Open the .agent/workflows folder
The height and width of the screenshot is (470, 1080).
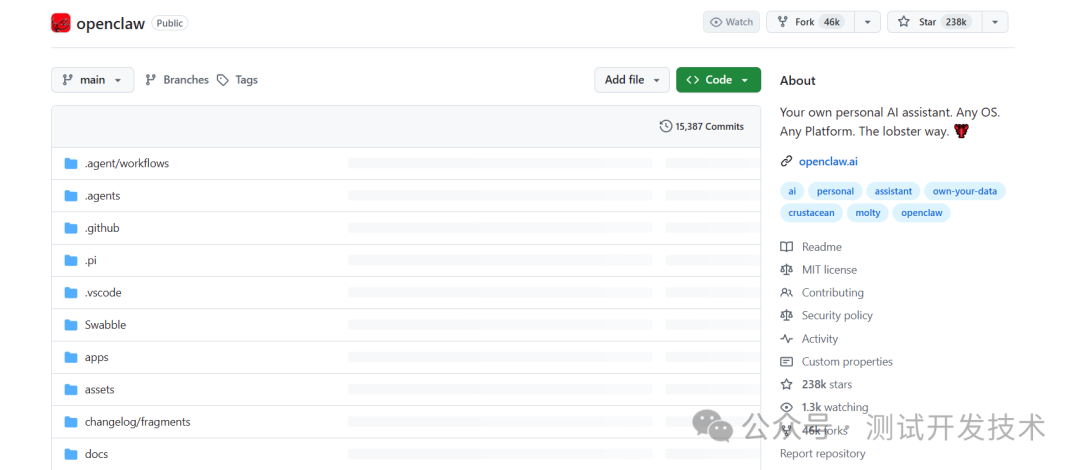(127, 163)
